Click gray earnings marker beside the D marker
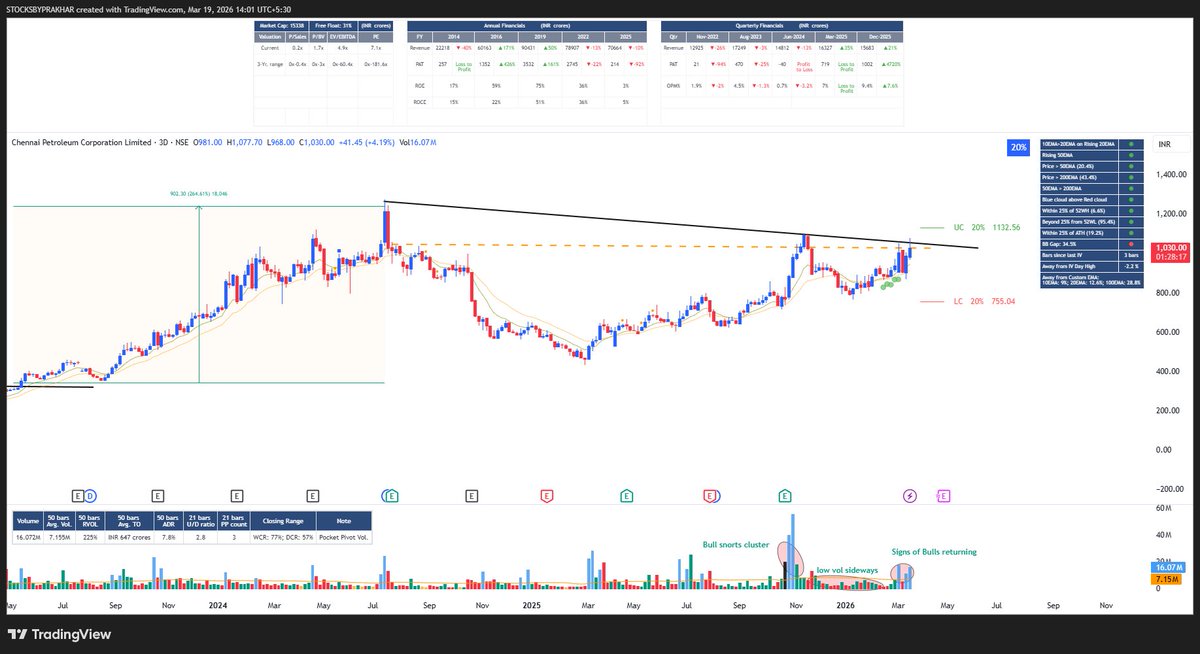 point(79,495)
